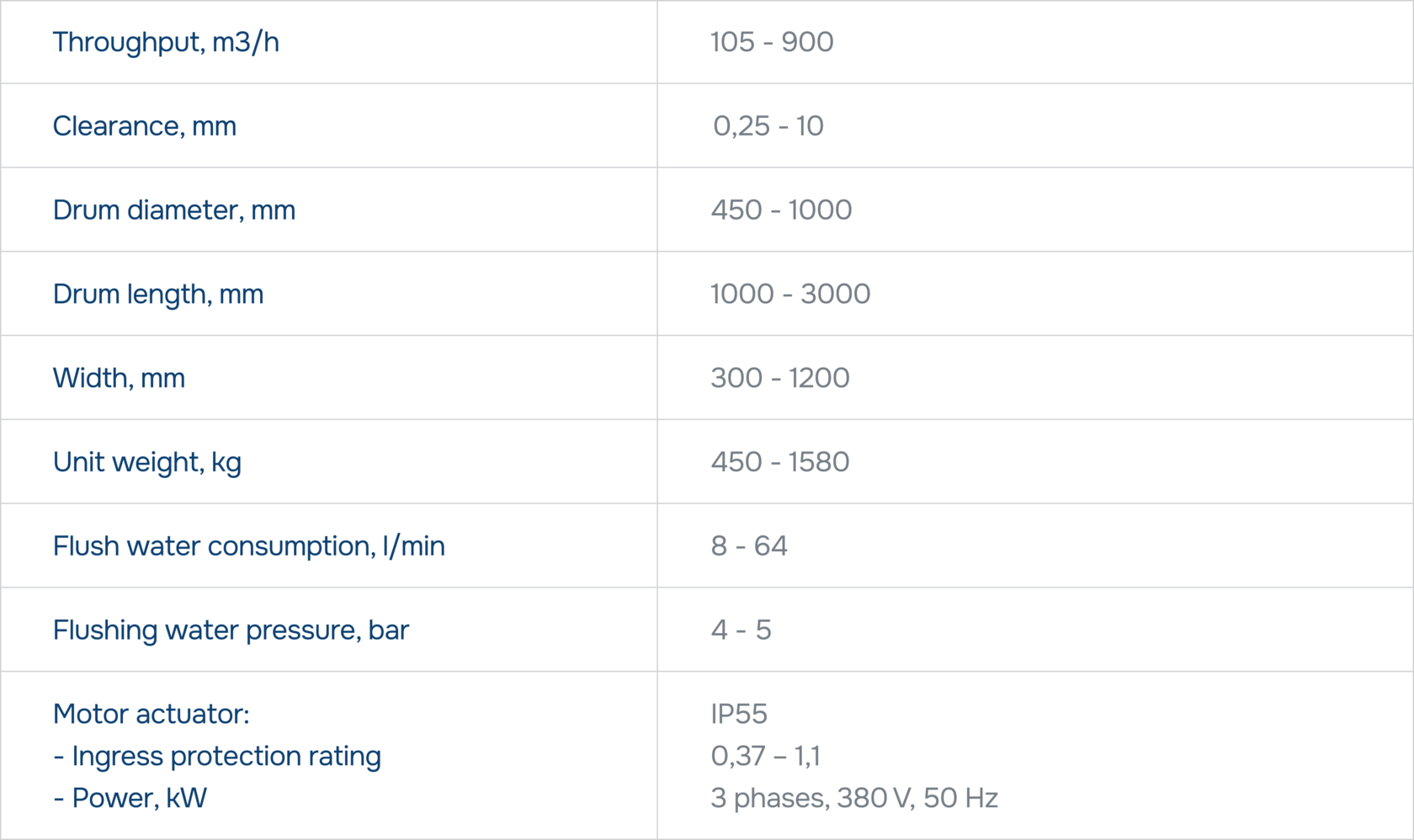Select the 'Throughput, m3/h' label
This screenshot has width=1414, height=840.
pyautogui.click(x=166, y=42)
